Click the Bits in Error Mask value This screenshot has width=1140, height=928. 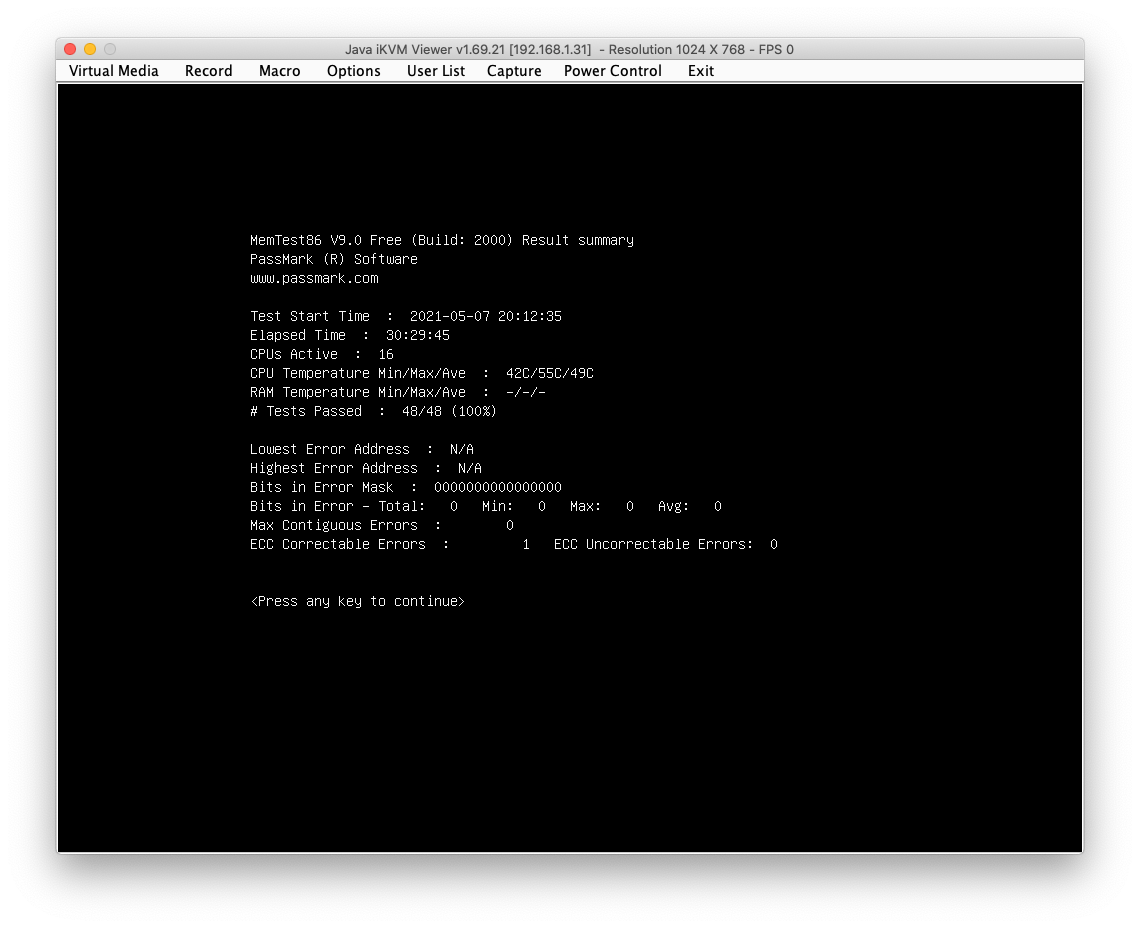pos(498,487)
